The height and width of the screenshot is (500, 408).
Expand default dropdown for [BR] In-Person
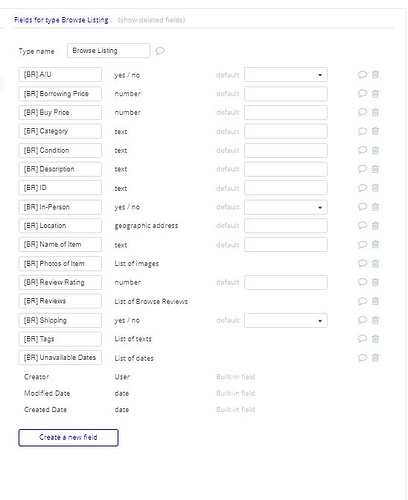click(286, 207)
